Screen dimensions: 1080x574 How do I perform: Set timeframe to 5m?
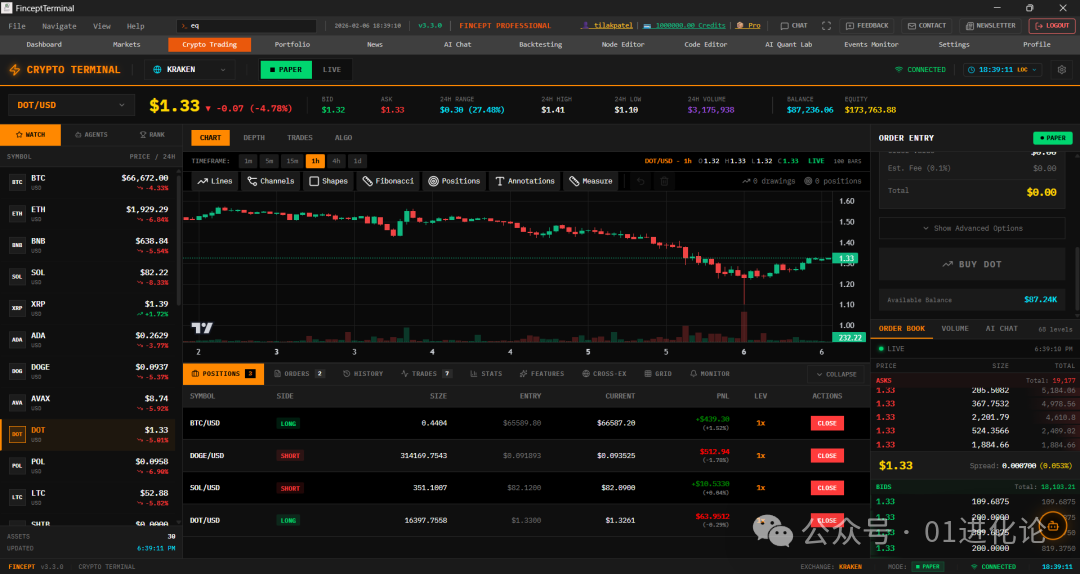269,161
